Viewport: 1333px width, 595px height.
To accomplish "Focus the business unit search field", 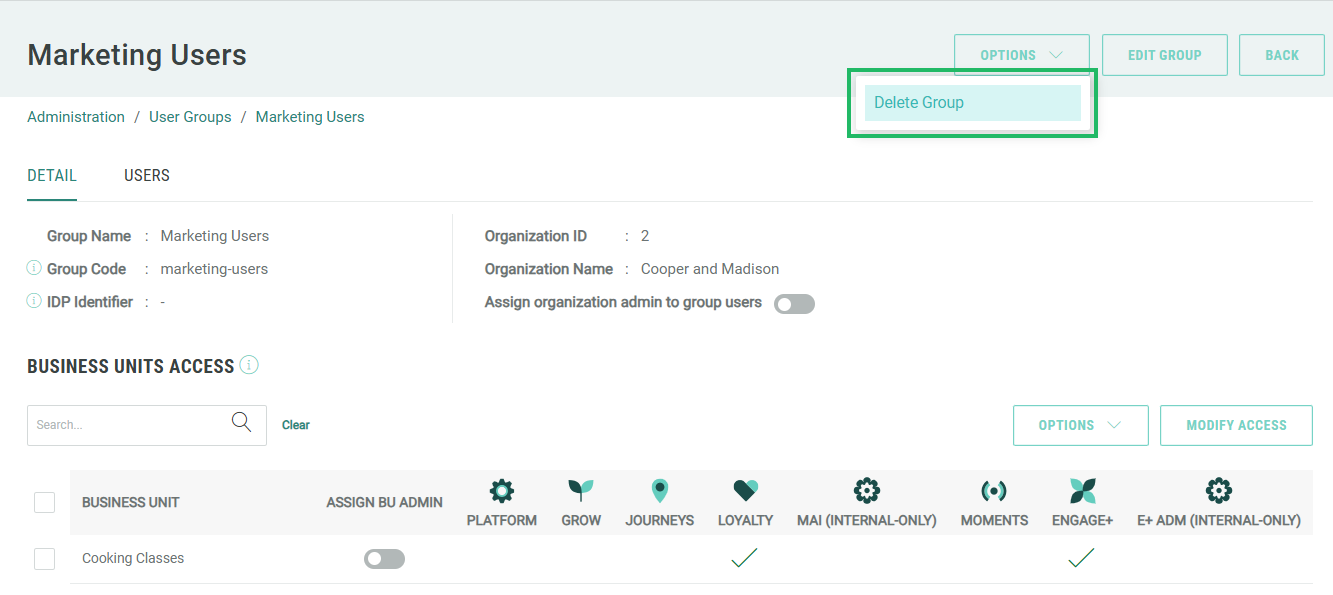I will pos(130,425).
